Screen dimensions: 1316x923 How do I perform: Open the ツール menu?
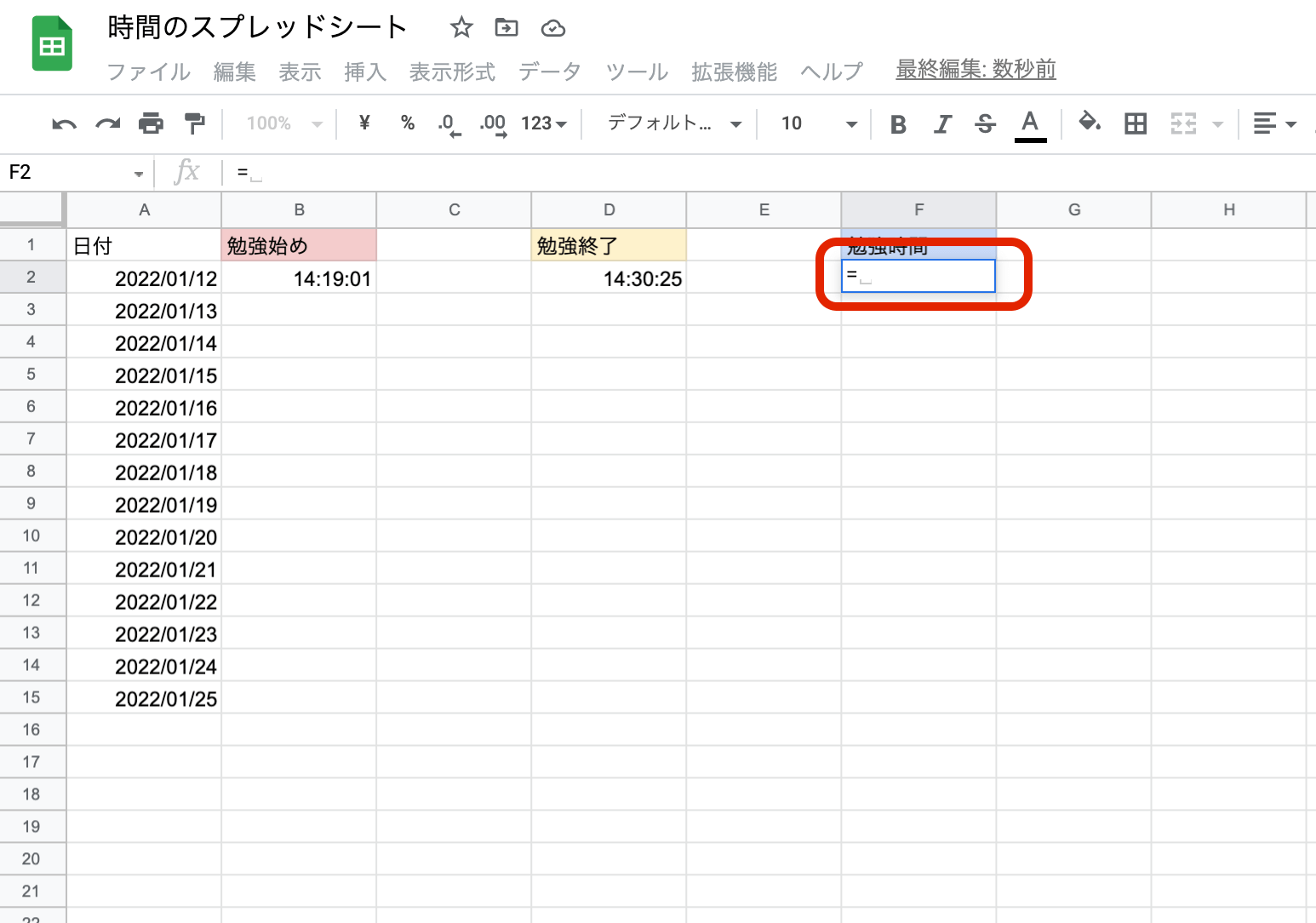point(637,72)
